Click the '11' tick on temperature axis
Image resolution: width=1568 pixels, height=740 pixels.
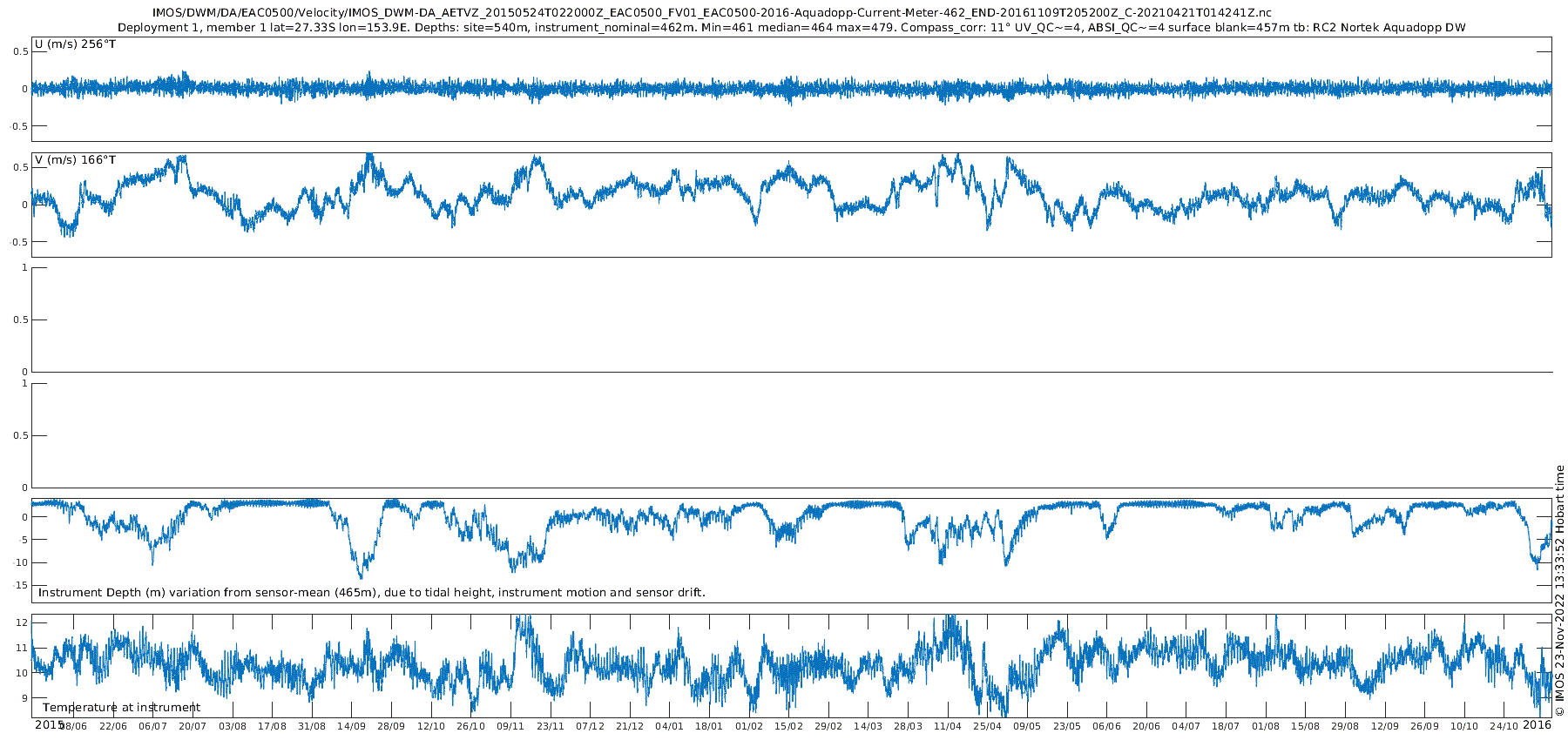coord(22,648)
